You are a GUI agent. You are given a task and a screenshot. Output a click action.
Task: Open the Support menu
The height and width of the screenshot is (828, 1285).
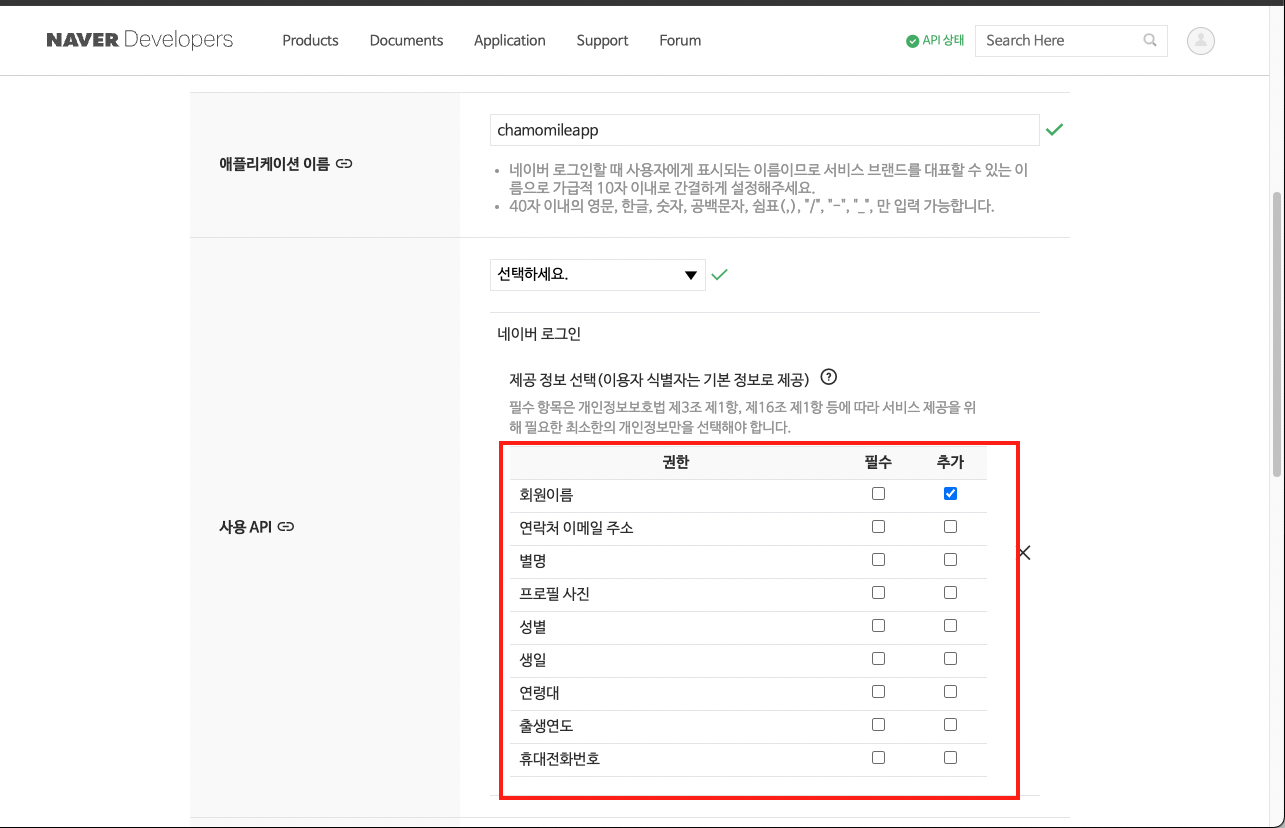pyautogui.click(x=602, y=41)
